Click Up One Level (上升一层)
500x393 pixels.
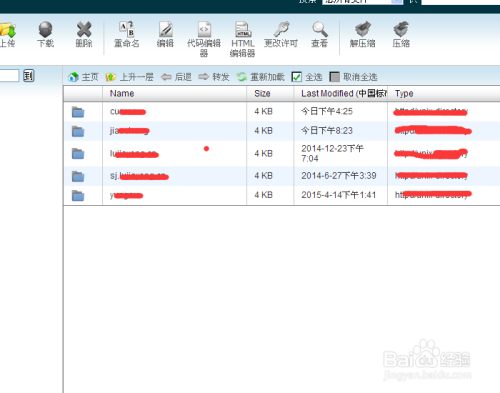[130, 77]
